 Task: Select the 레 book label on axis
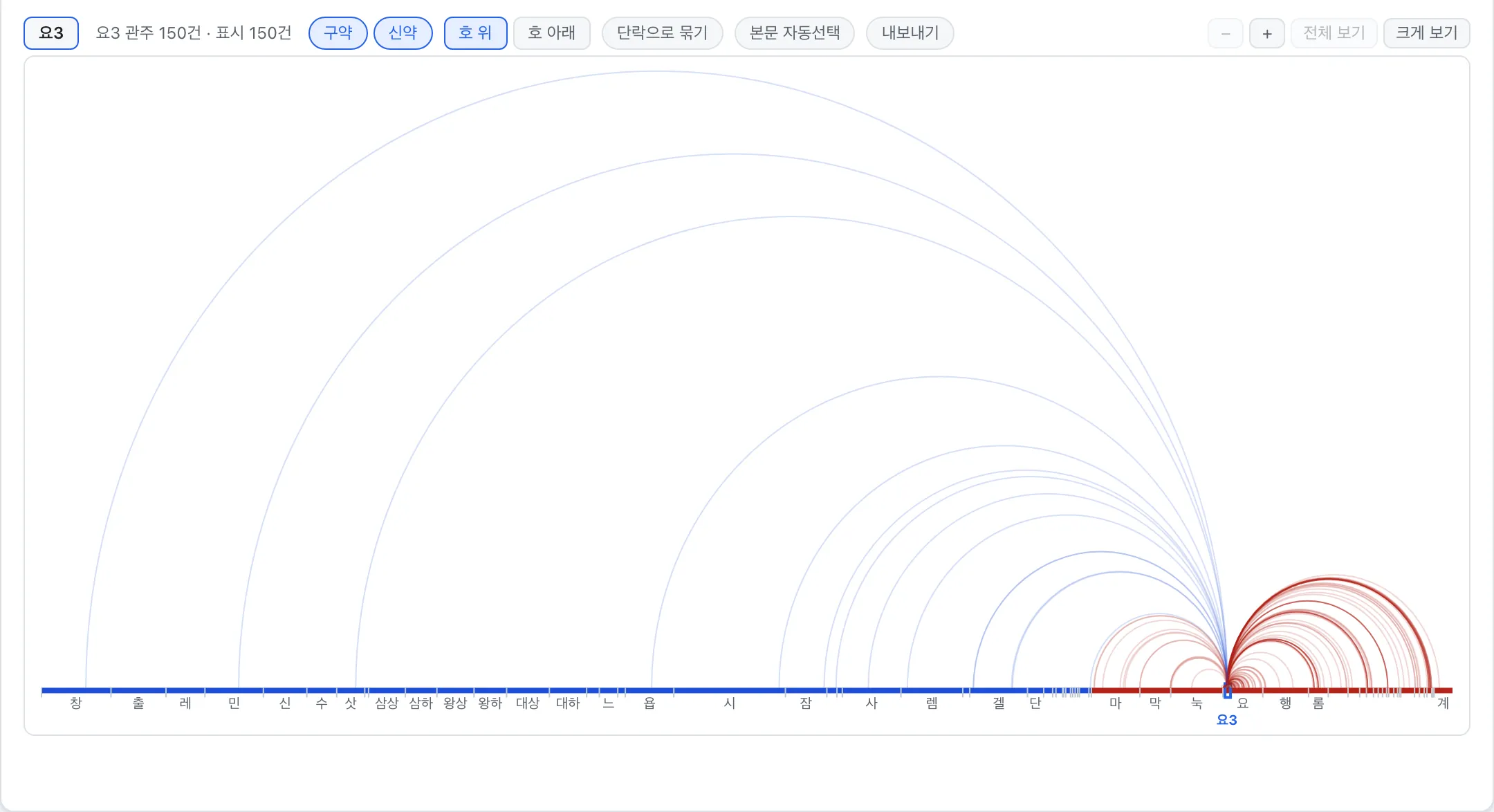tap(185, 703)
